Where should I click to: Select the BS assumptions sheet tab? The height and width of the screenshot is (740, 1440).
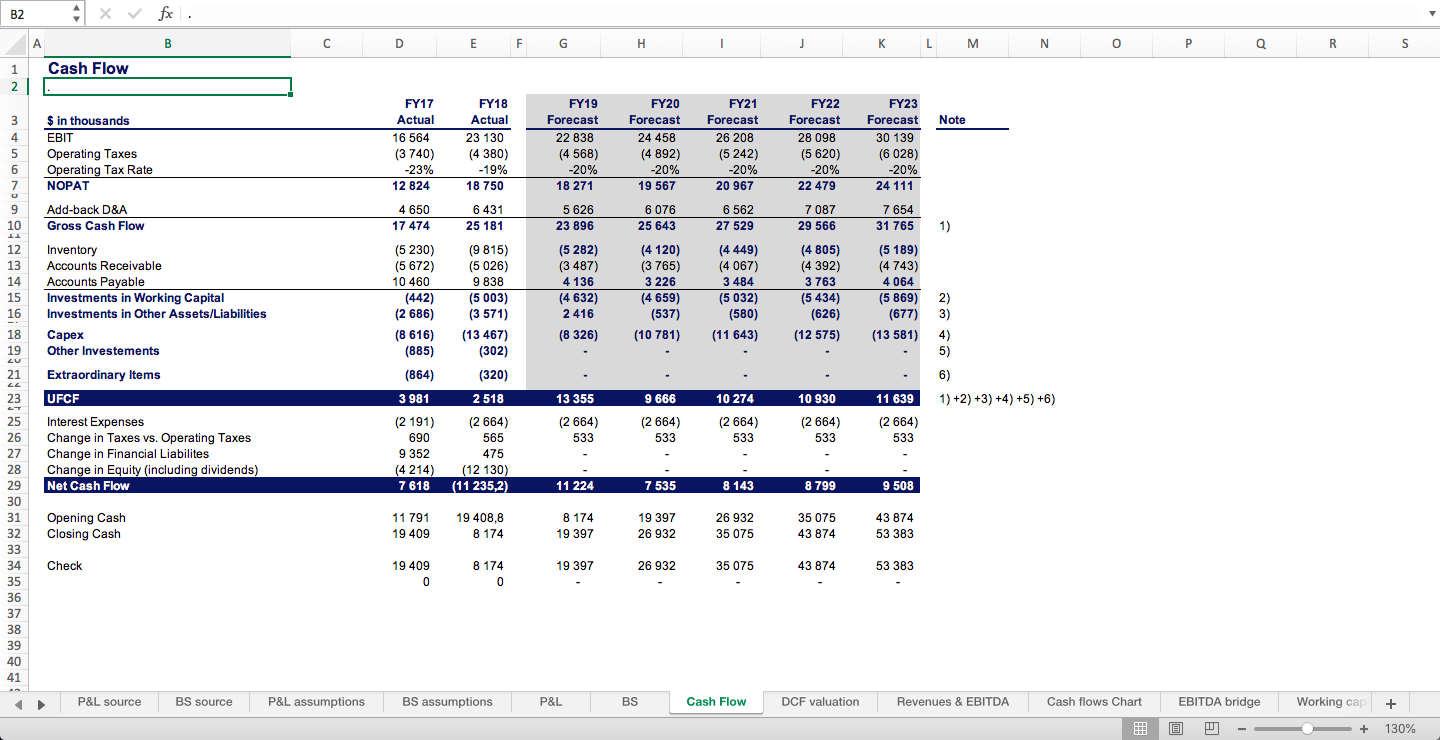click(447, 702)
